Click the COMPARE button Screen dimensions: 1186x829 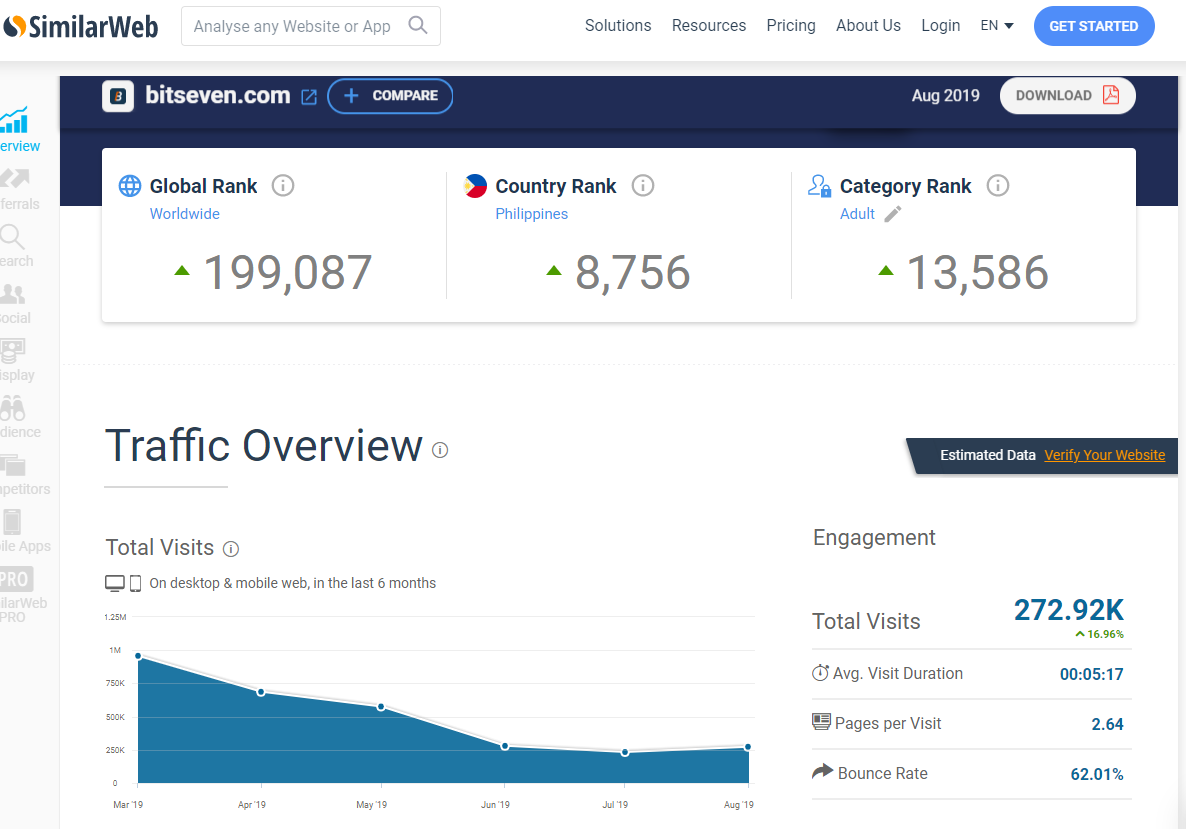click(x=390, y=96)
